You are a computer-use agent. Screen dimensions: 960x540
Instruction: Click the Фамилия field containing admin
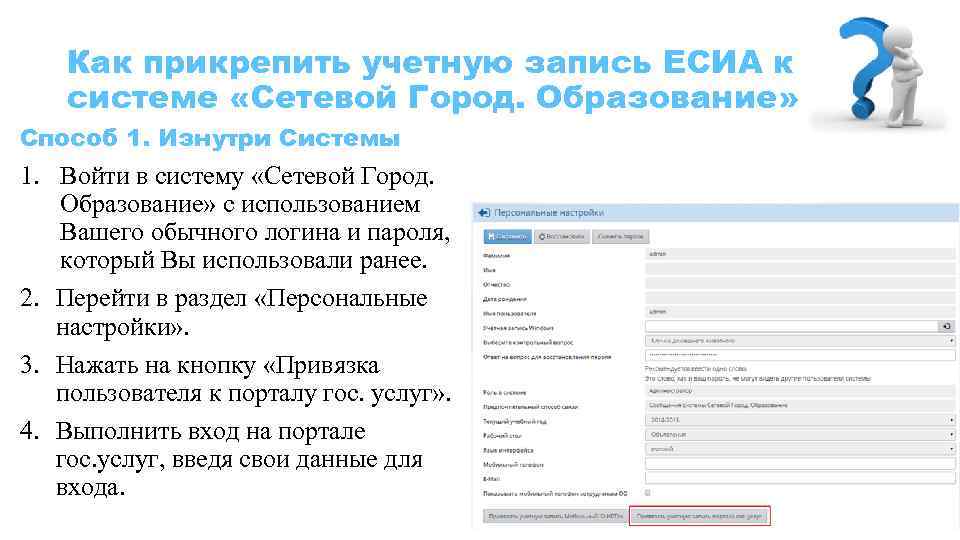pyautogui.click(x=800, y=253)
